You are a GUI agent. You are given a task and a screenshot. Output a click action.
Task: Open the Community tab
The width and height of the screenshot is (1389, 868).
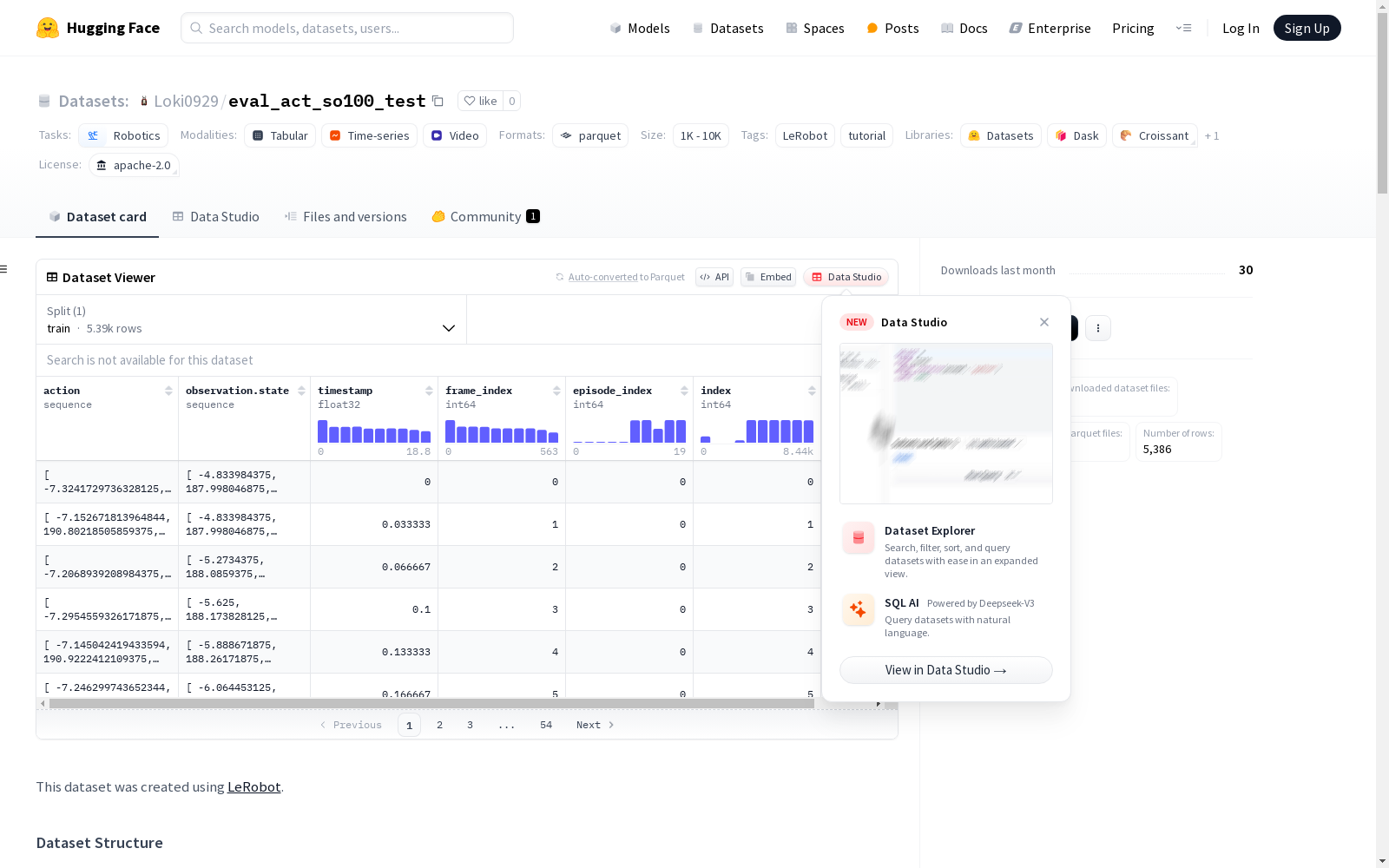pos(486,217)
